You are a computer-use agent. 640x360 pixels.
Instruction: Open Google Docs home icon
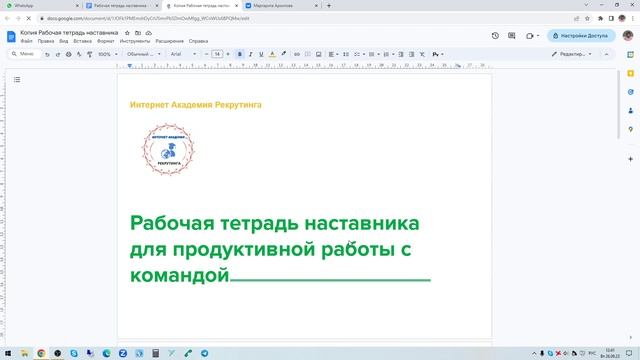point(11,36)
